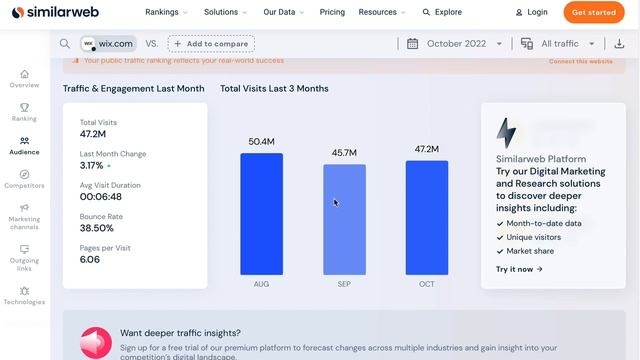Image resolution: width=640 pixels, height=360 pixels.
Task: Click the Explore search magnifier icon
Action: [x=426, y=12]
